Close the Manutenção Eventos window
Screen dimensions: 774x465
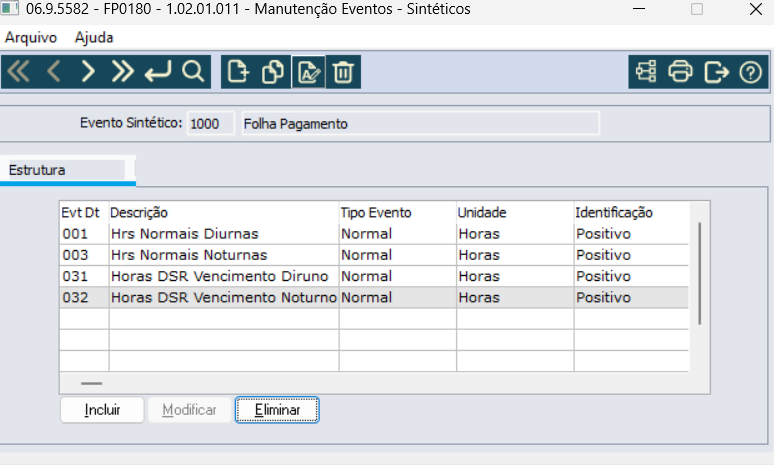(x=755, y=9)
